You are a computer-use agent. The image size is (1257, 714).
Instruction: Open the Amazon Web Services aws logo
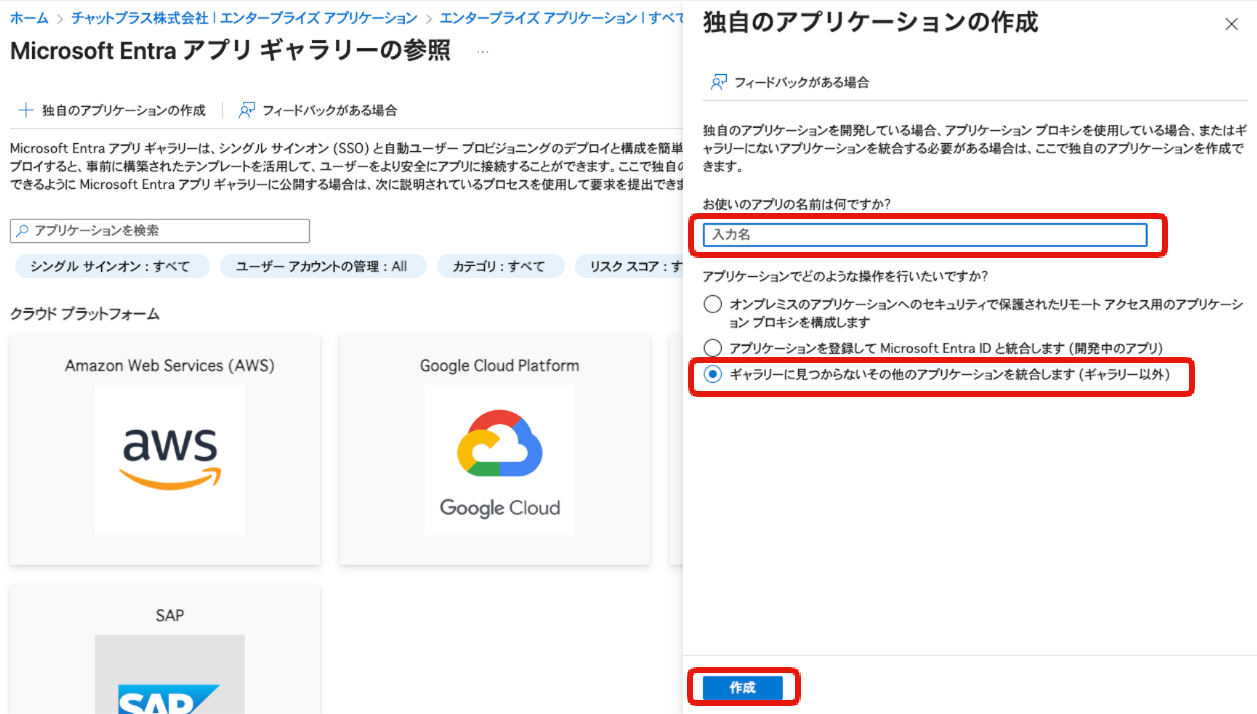(x=170, y=459)
